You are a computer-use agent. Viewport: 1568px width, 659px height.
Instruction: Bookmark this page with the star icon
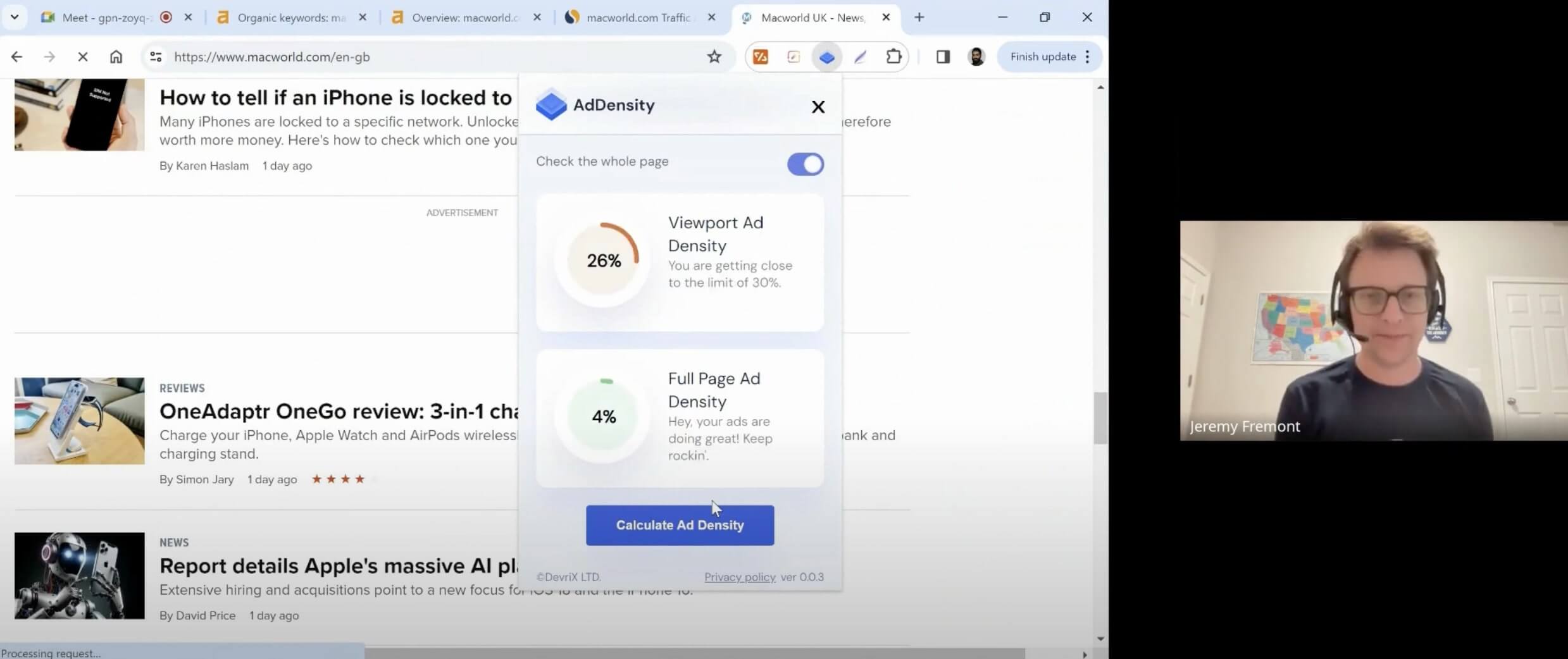pos(714,57)
